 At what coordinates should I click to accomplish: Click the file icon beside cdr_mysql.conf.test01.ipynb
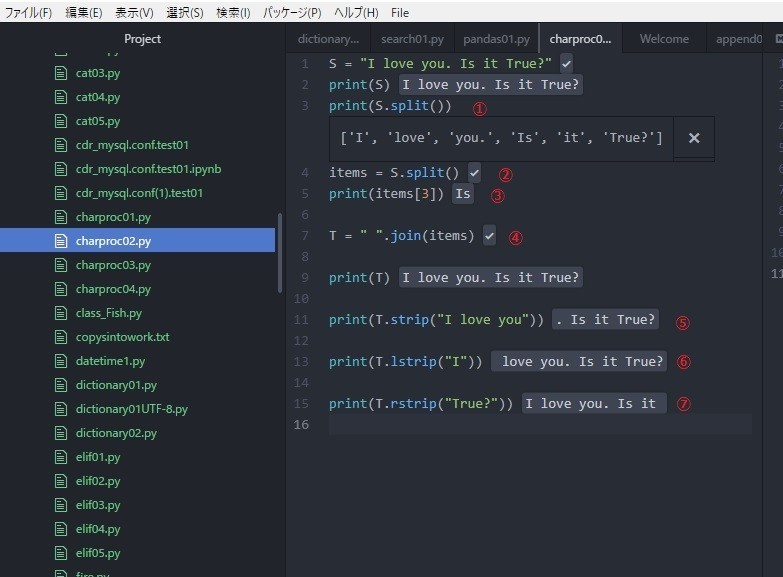pos(61,169)
